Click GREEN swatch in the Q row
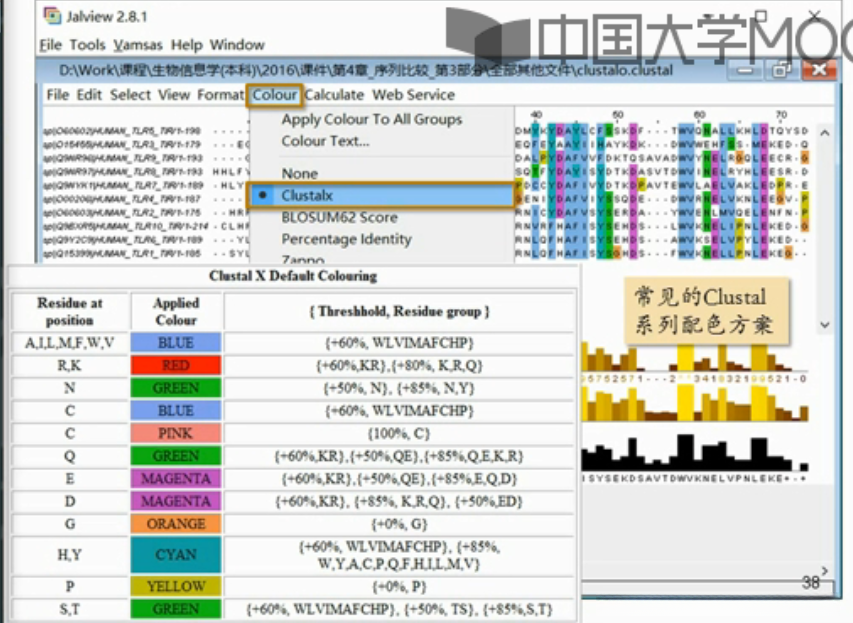 point(176,456)
